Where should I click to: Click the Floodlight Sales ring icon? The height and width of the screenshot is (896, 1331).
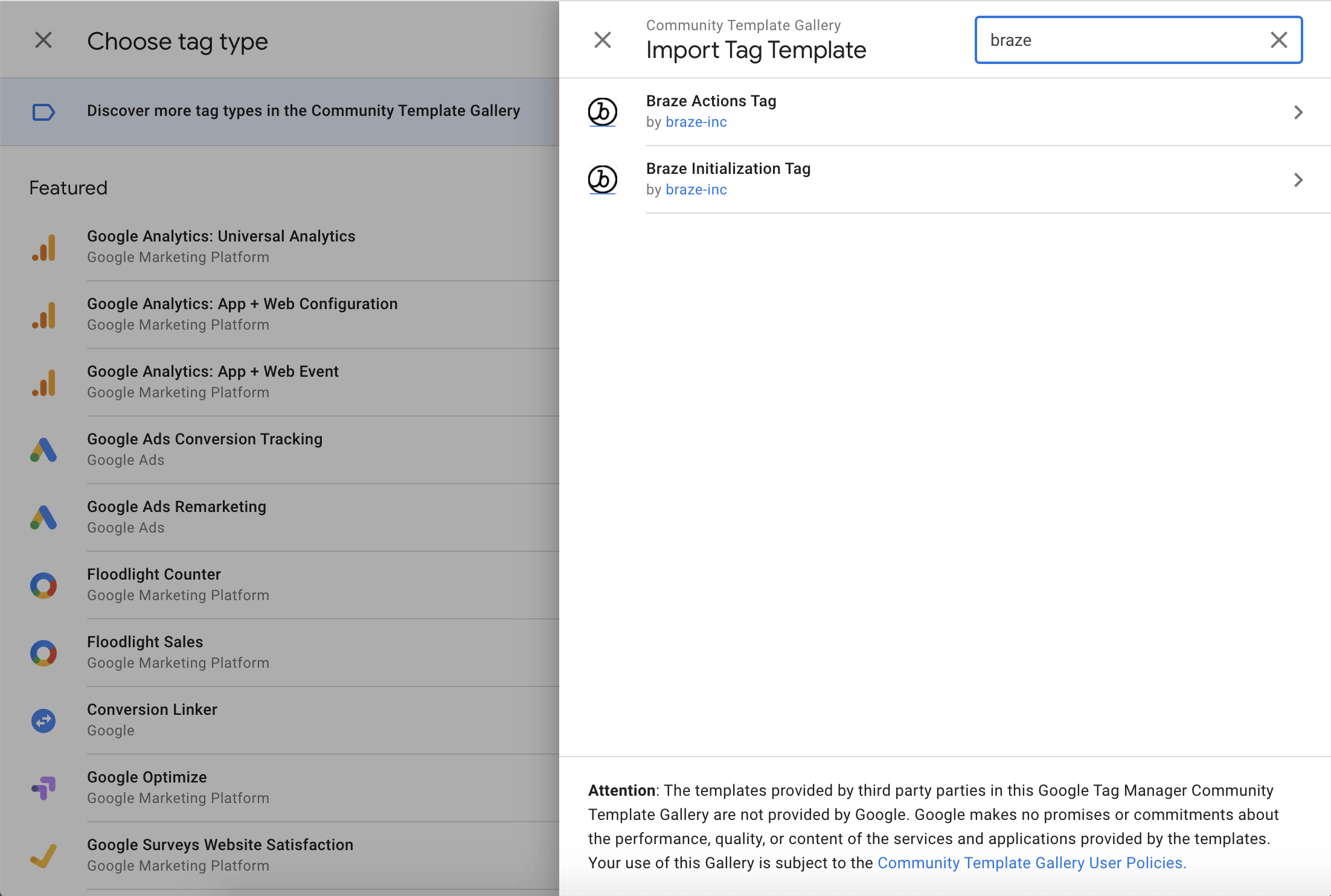(x=43, y=653)
